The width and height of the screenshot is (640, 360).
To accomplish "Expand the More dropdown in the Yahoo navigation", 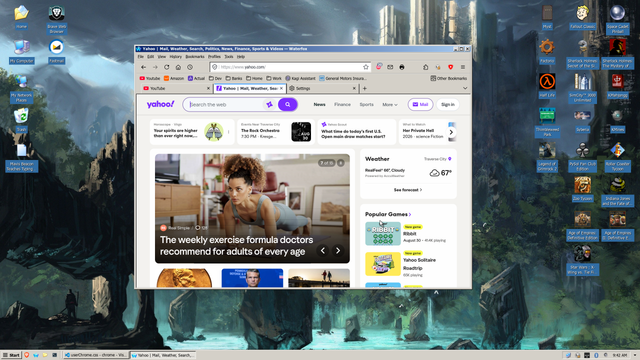I will click(390, 104).
